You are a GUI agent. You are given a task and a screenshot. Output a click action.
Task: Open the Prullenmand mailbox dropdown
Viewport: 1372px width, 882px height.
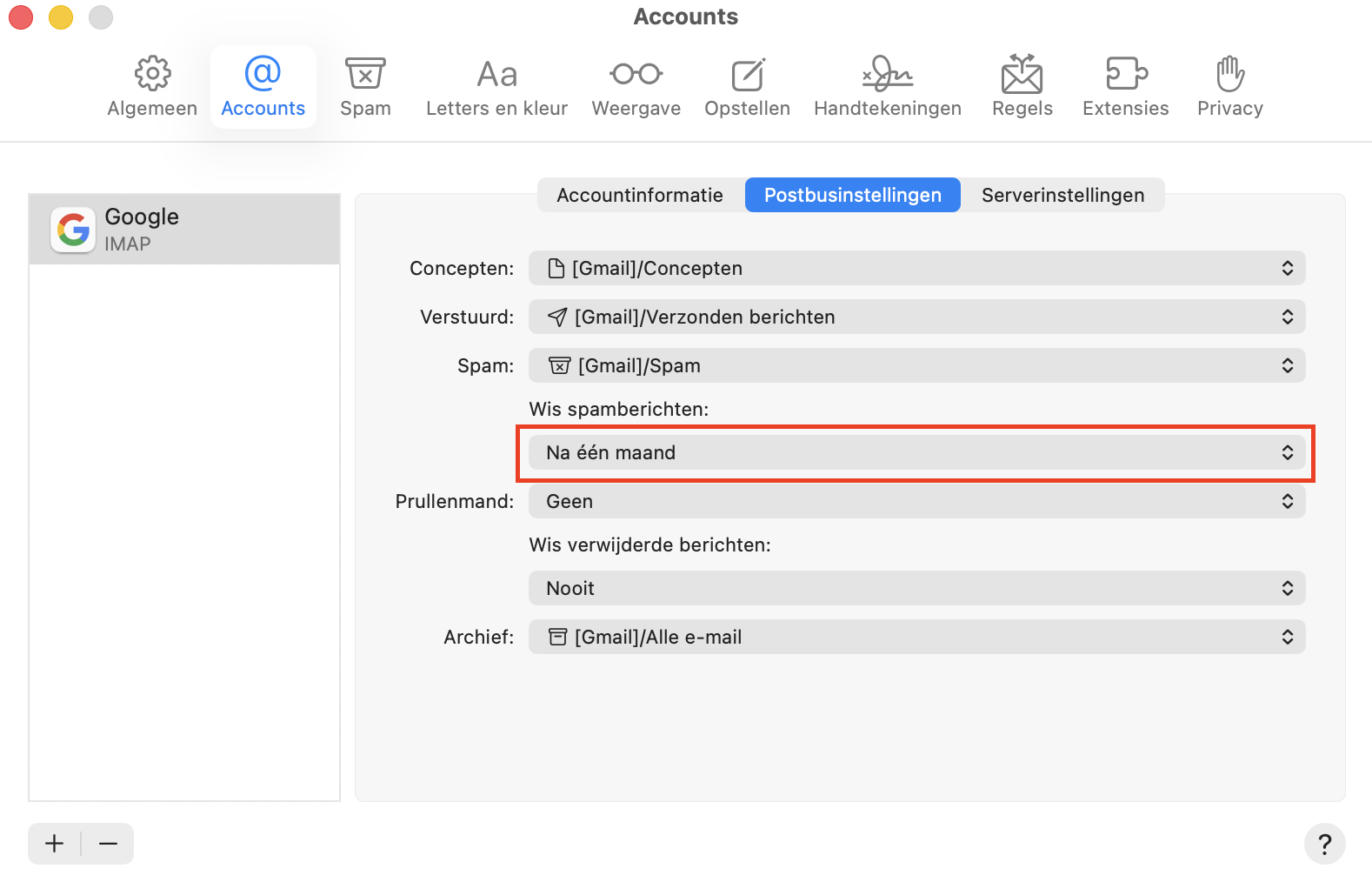click(x=917, y=501)
